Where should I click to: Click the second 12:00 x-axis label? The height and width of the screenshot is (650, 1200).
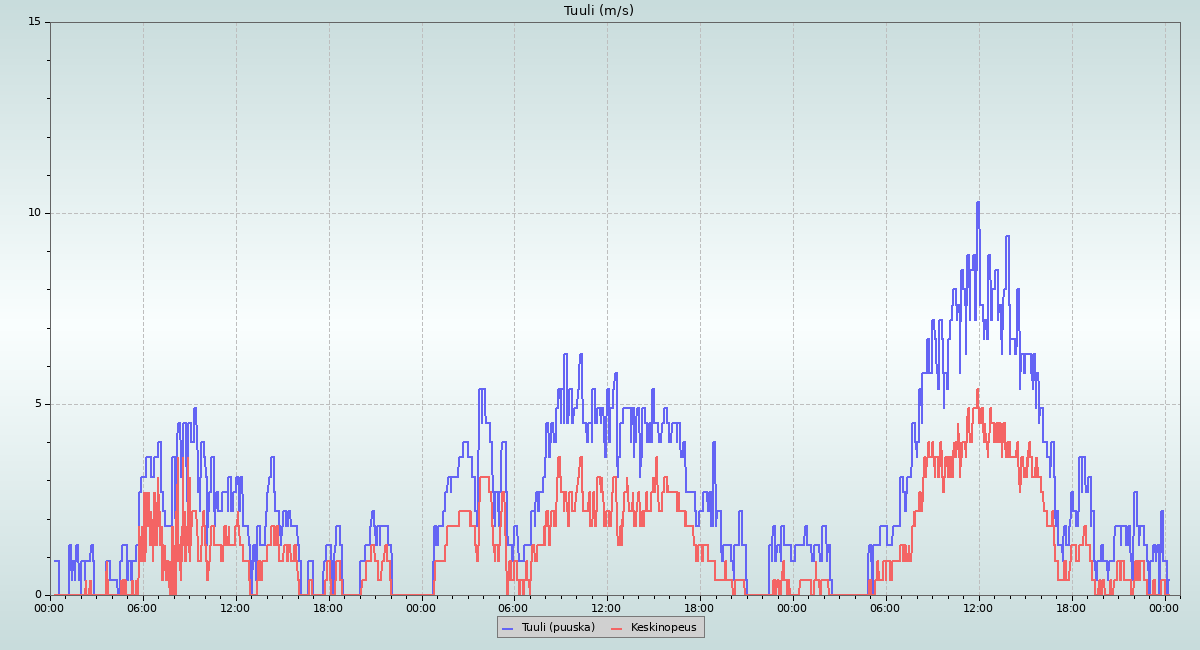click(607, 608)
